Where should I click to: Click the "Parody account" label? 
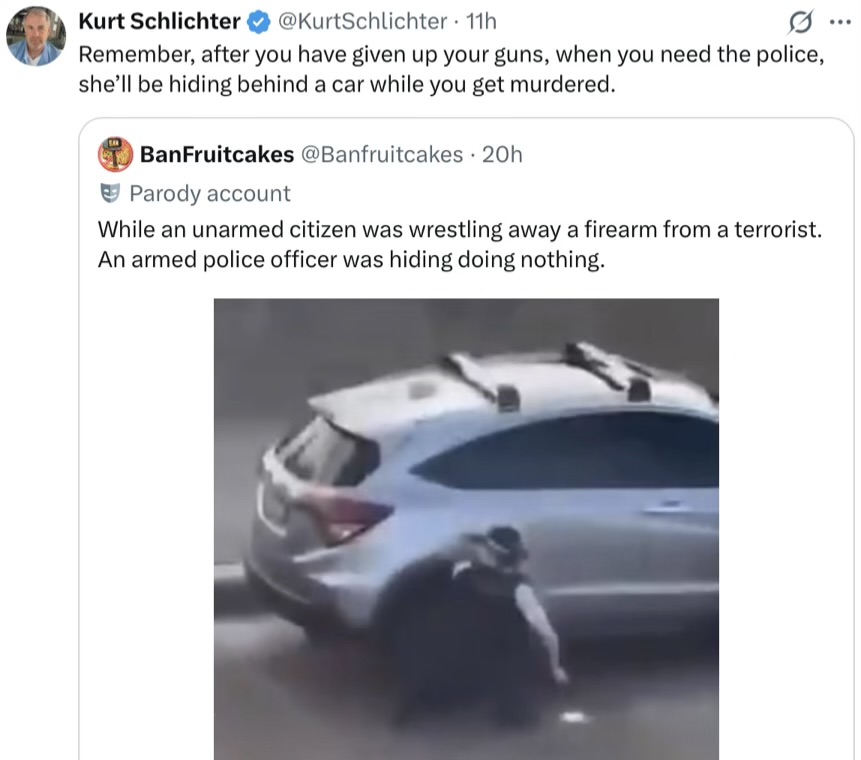pos(209,193)
